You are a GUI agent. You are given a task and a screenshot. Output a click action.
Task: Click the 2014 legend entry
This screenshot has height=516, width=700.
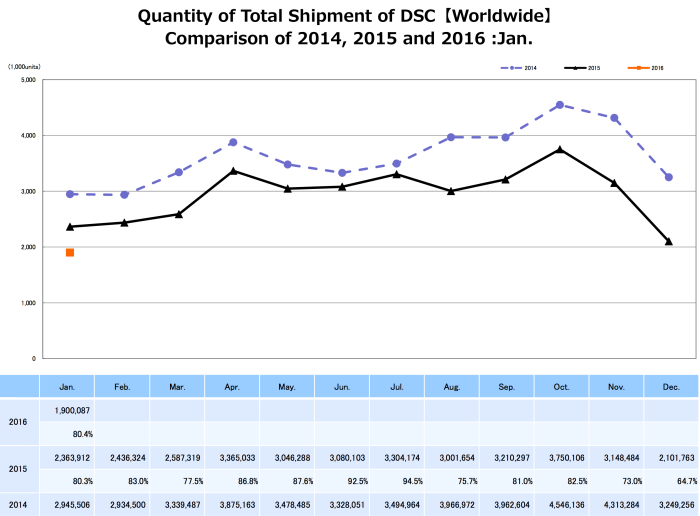coord(518,68)
